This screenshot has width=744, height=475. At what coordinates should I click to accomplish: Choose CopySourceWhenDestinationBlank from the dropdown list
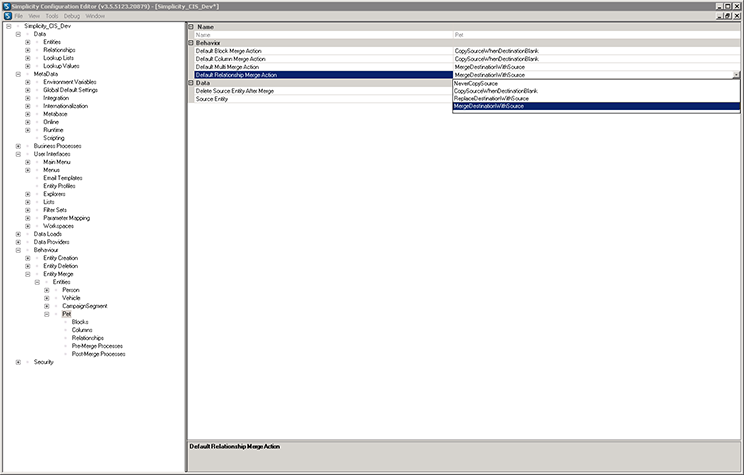click(596, 91)
